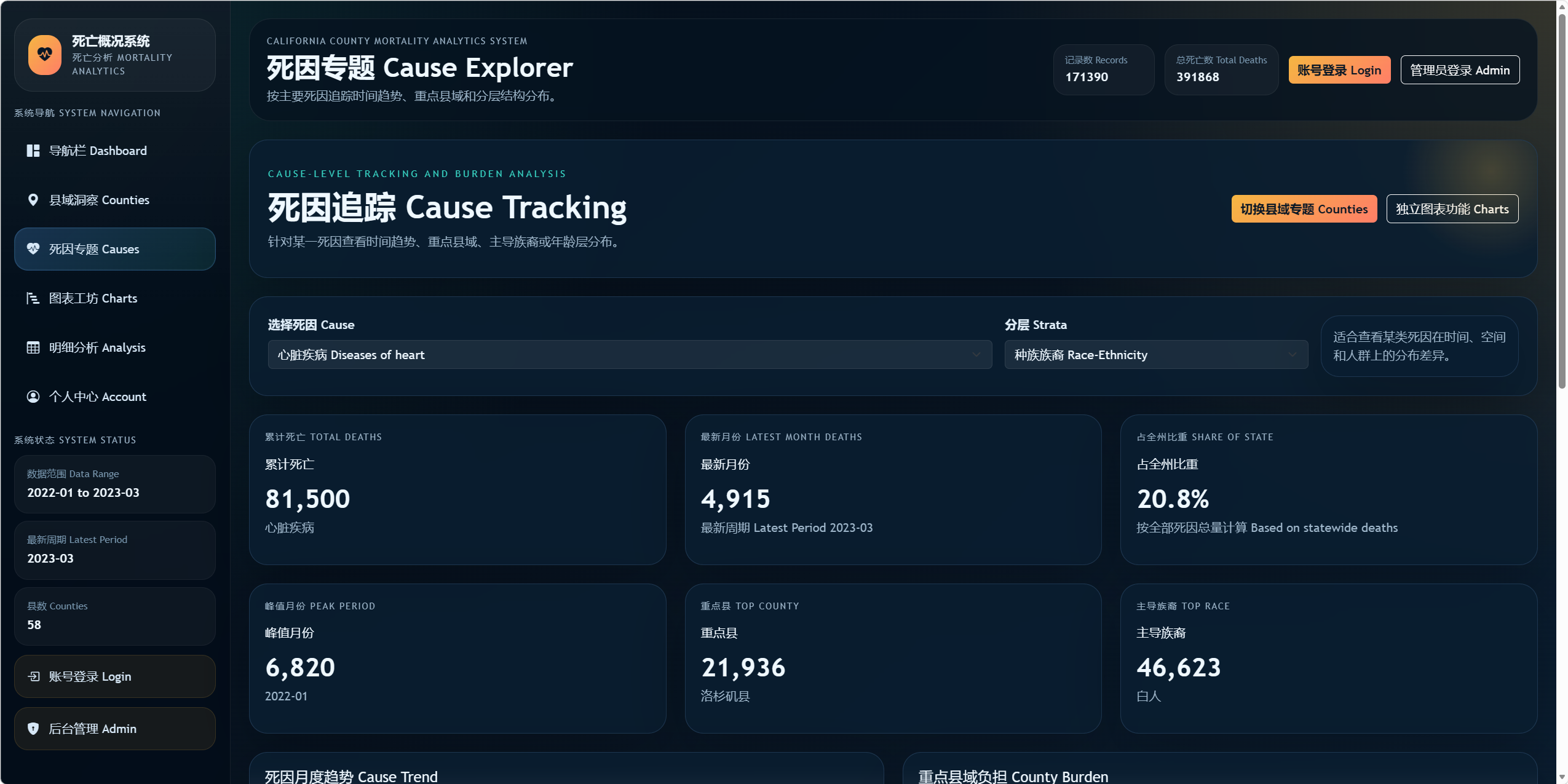Click the sidebar Login arrow icon

point(34,676)
